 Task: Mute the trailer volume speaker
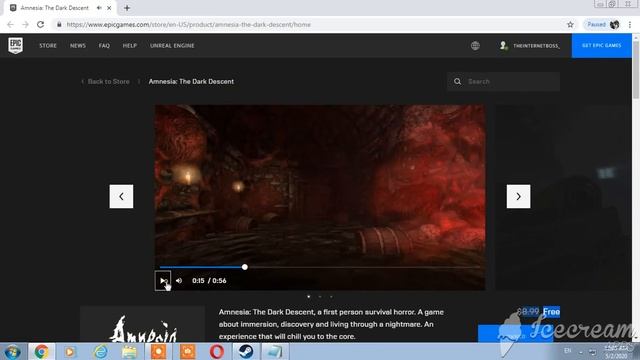click(x=179, y=281)
